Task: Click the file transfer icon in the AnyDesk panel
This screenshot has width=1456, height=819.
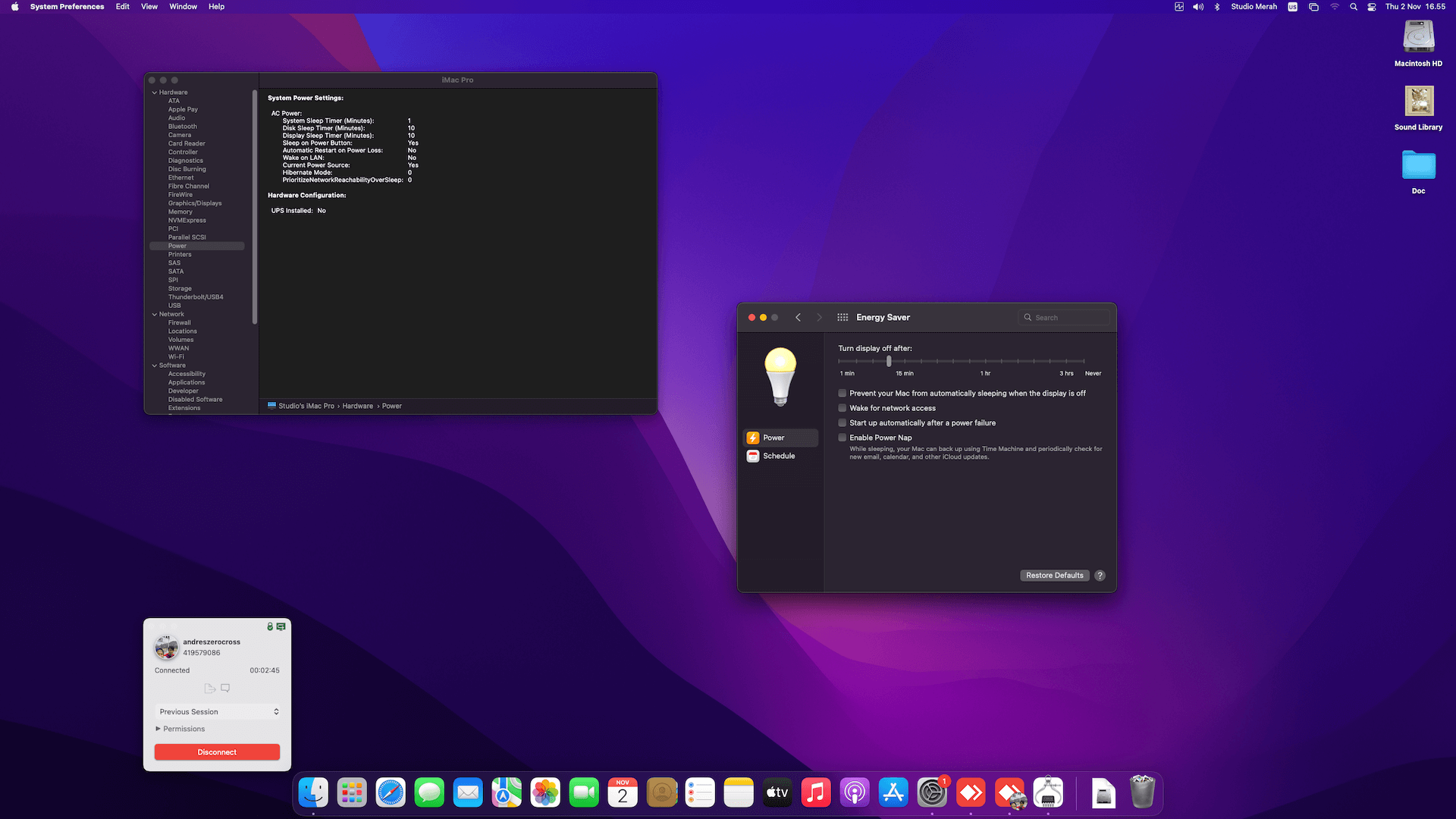Action: tap(210, 689)
